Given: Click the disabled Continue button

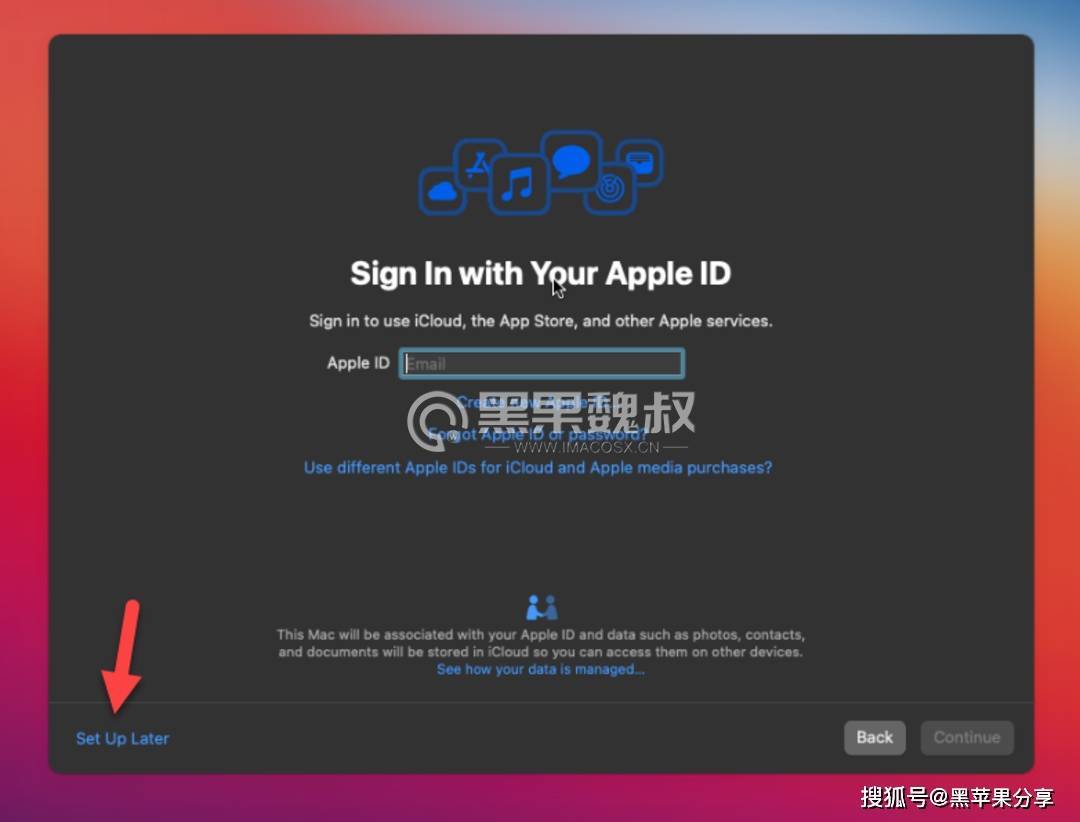Looking at the screenshot, I should (x=967, y=737).
